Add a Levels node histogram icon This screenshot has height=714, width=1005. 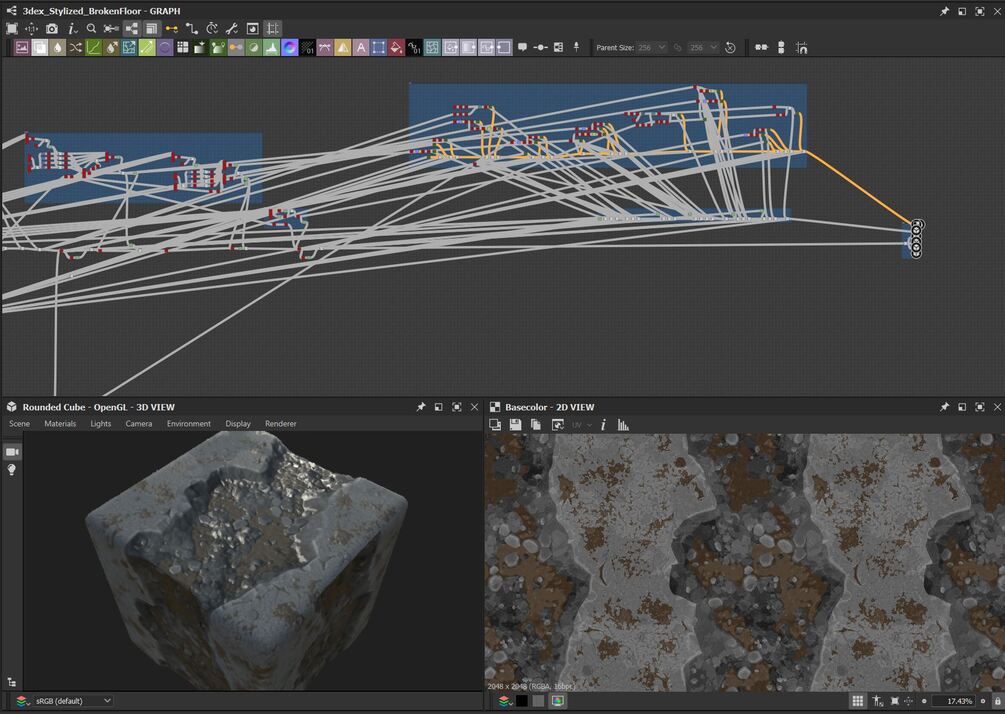272,47
